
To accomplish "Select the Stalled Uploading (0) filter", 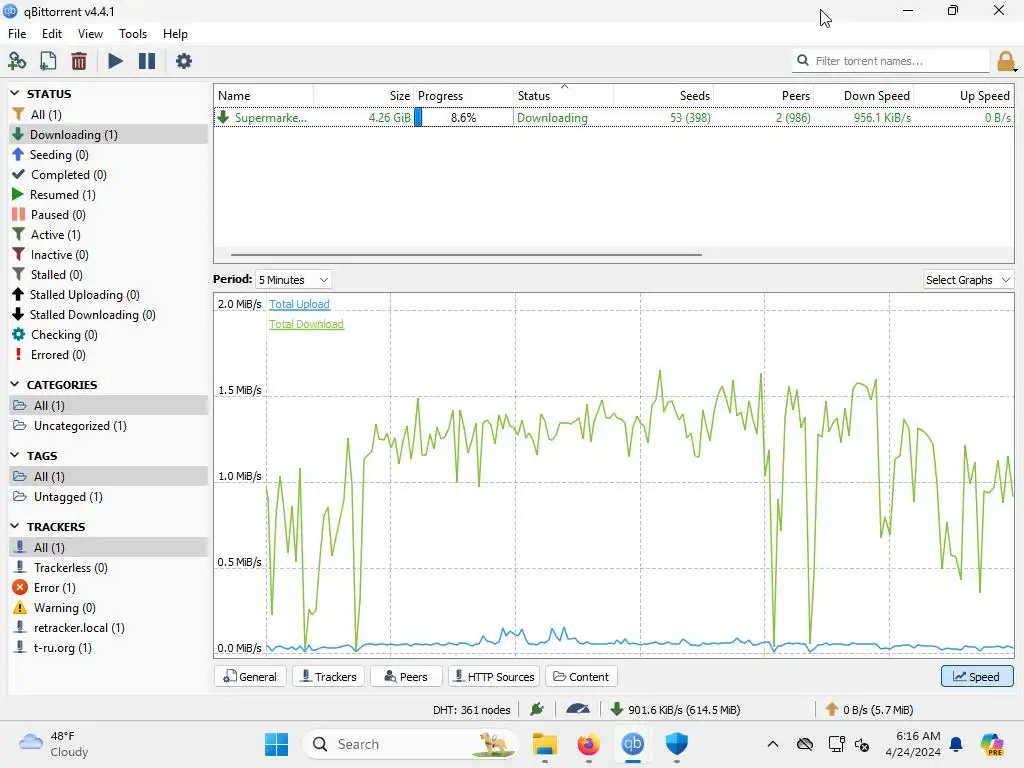I will click(x=108, y=295).
